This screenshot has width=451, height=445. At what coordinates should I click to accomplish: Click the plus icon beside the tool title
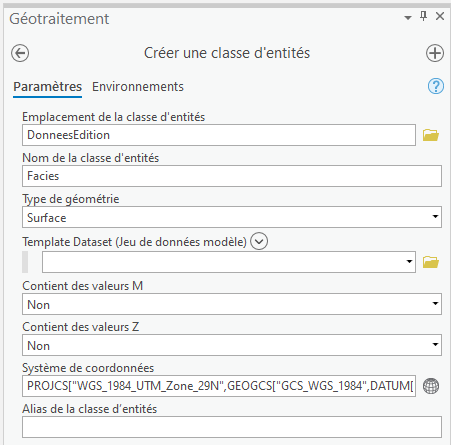(x=435, y=53)
